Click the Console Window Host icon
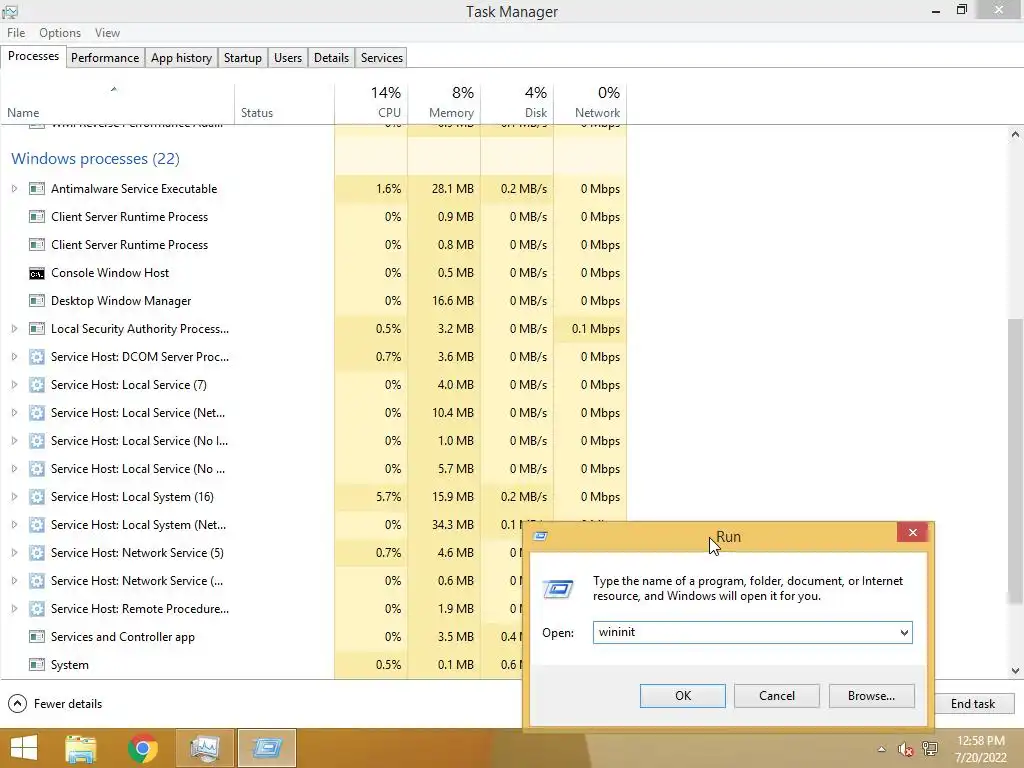This screenshot has height=768, width=1024. pyautogui.click(x=37, y=273)
